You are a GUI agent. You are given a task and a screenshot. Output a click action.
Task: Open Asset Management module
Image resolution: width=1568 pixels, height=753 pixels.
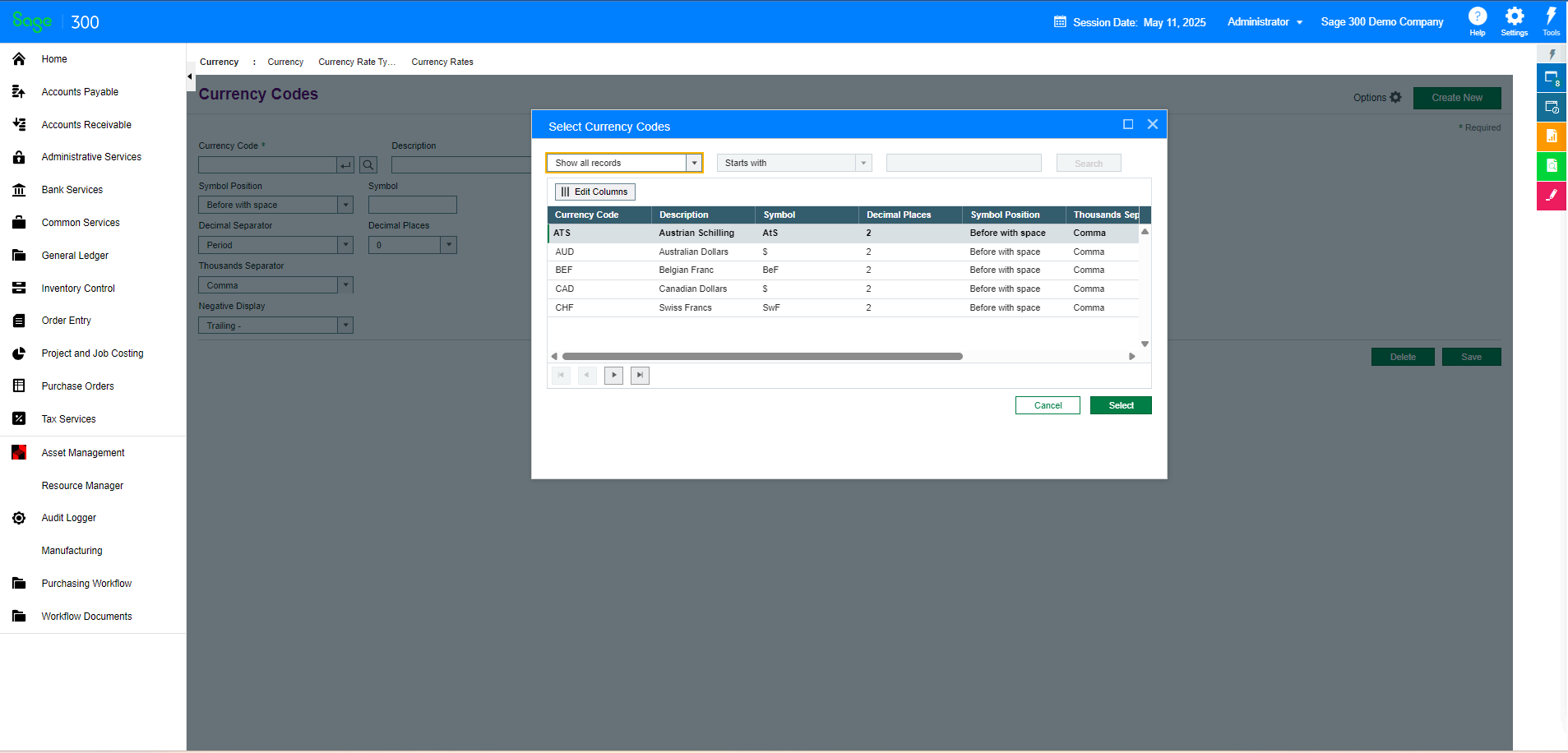coord(83,453)
